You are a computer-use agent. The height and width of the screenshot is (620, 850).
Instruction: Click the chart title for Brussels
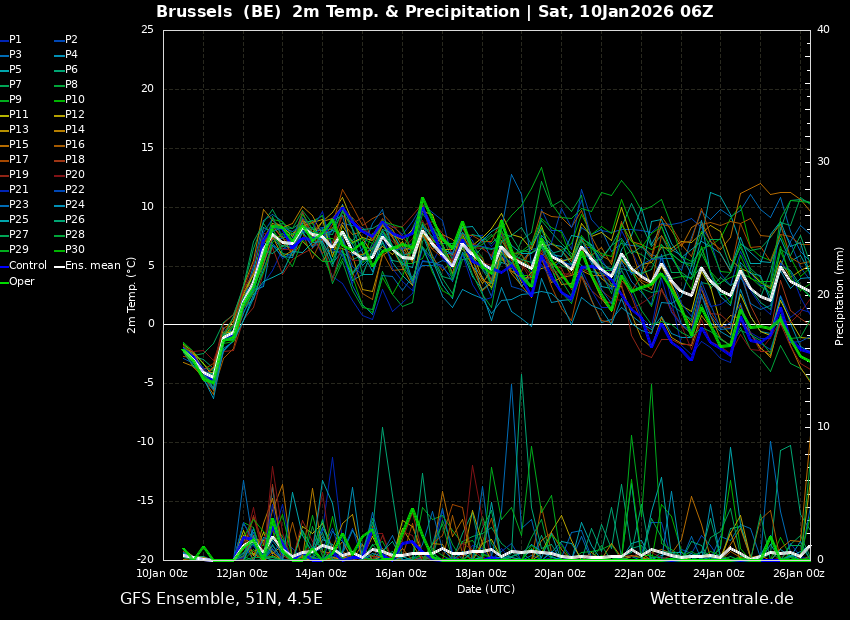point(434,12)
